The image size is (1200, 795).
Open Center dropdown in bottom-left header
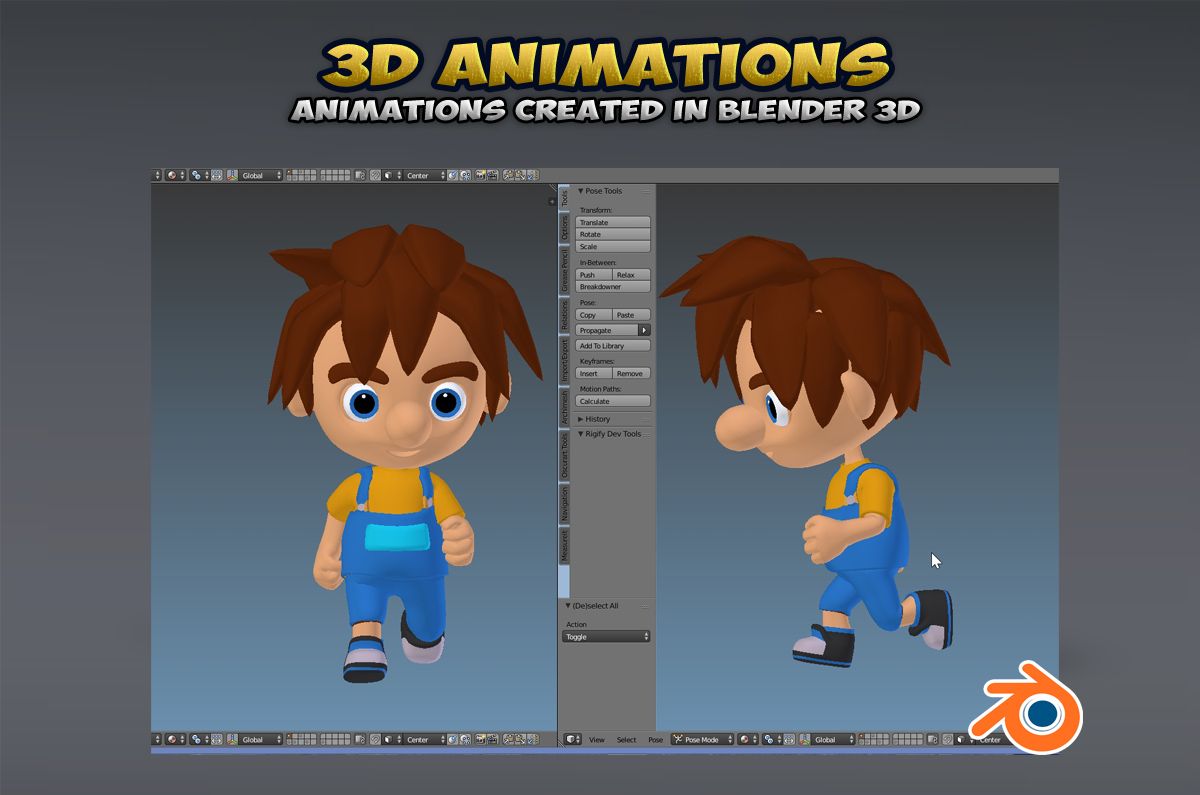coord(424,740)
